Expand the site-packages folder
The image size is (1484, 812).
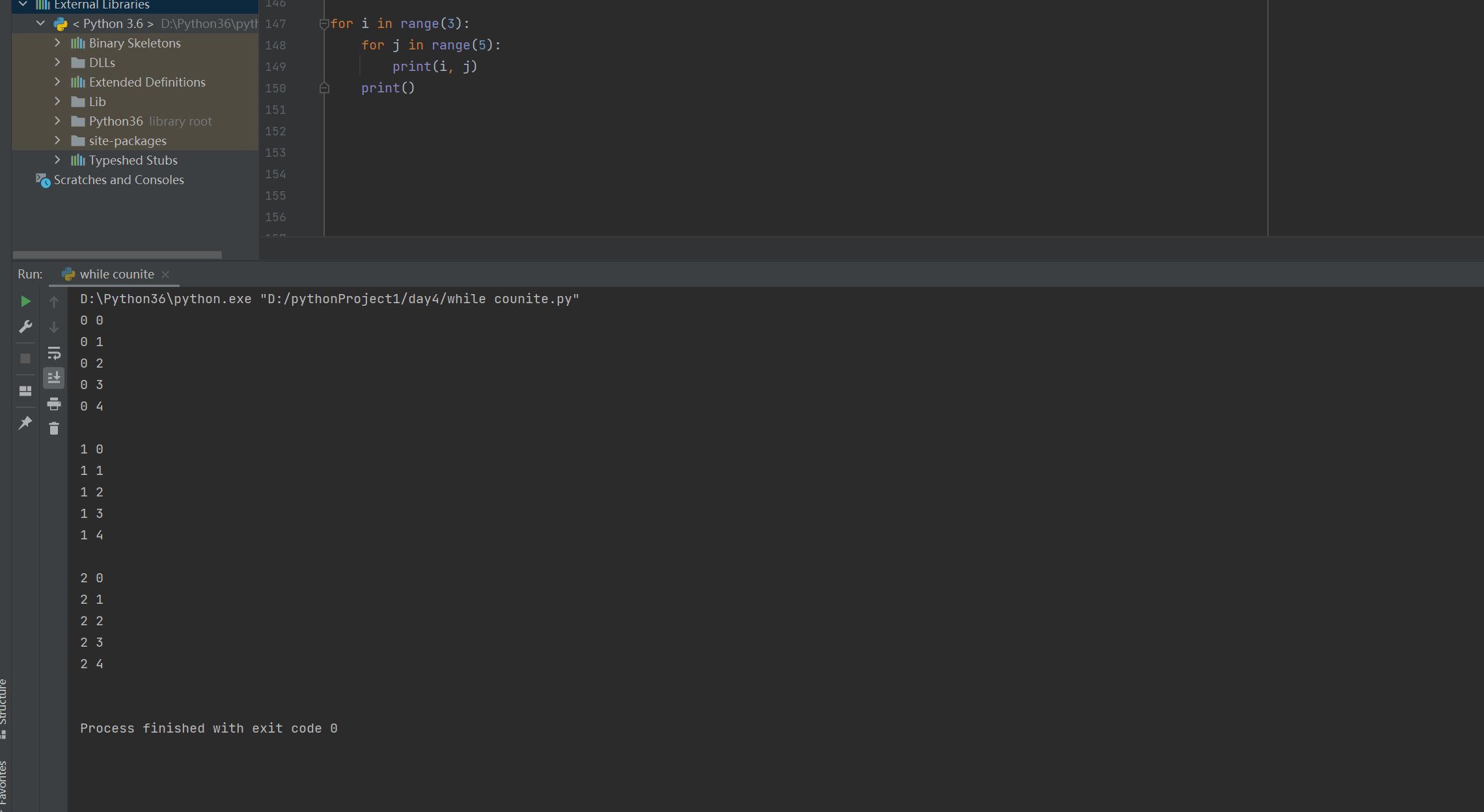coord(57,141)
